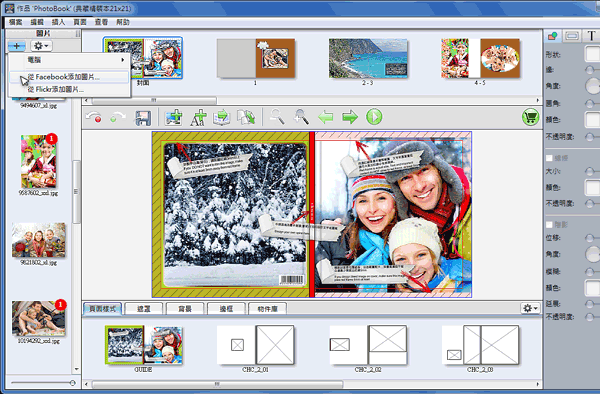Choose 從 Facebook添加圖片 menu entry
Screen dimensions: 600x394
coord(69,77)
